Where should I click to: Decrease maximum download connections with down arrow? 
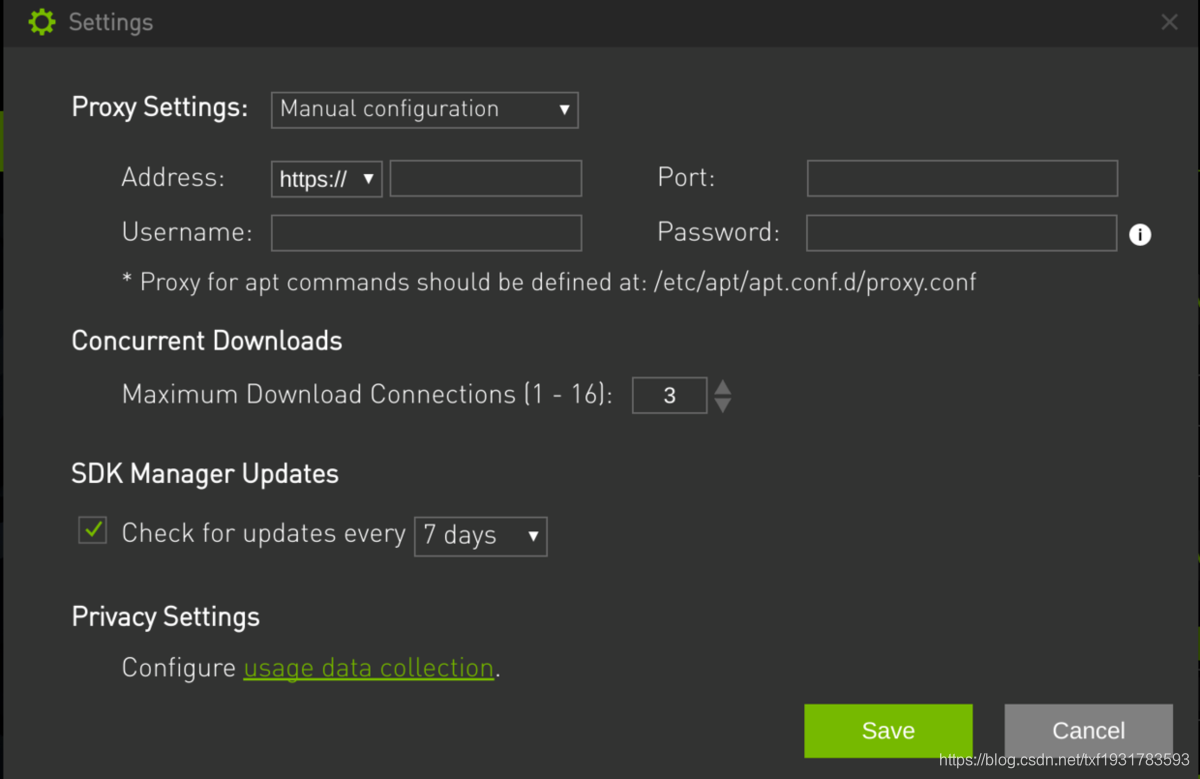pos(723,404)
